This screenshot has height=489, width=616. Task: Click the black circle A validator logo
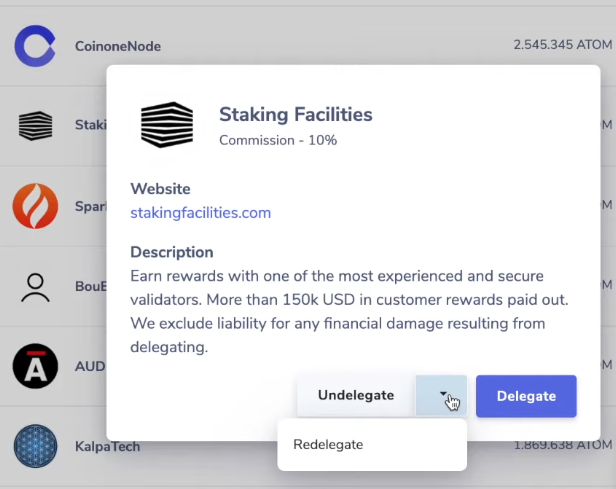[35, 366]
